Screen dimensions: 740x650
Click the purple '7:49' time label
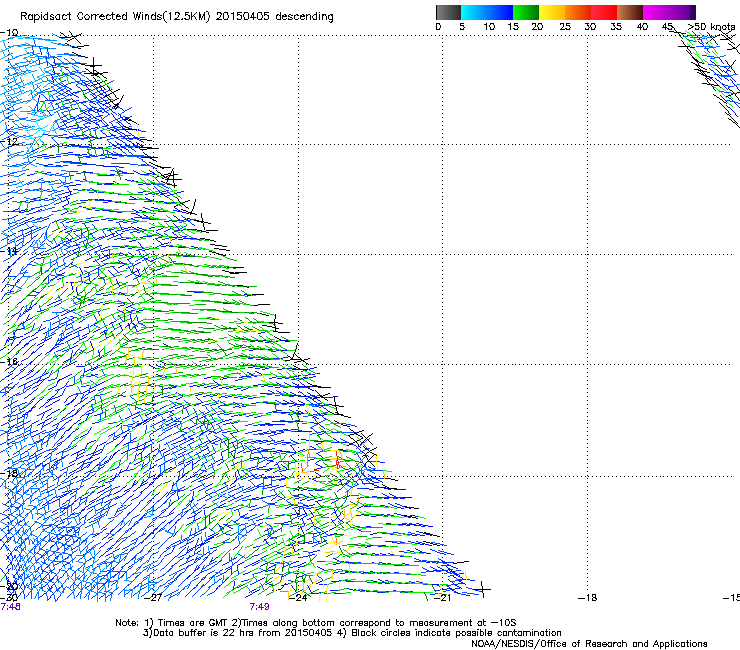(260, 607)
